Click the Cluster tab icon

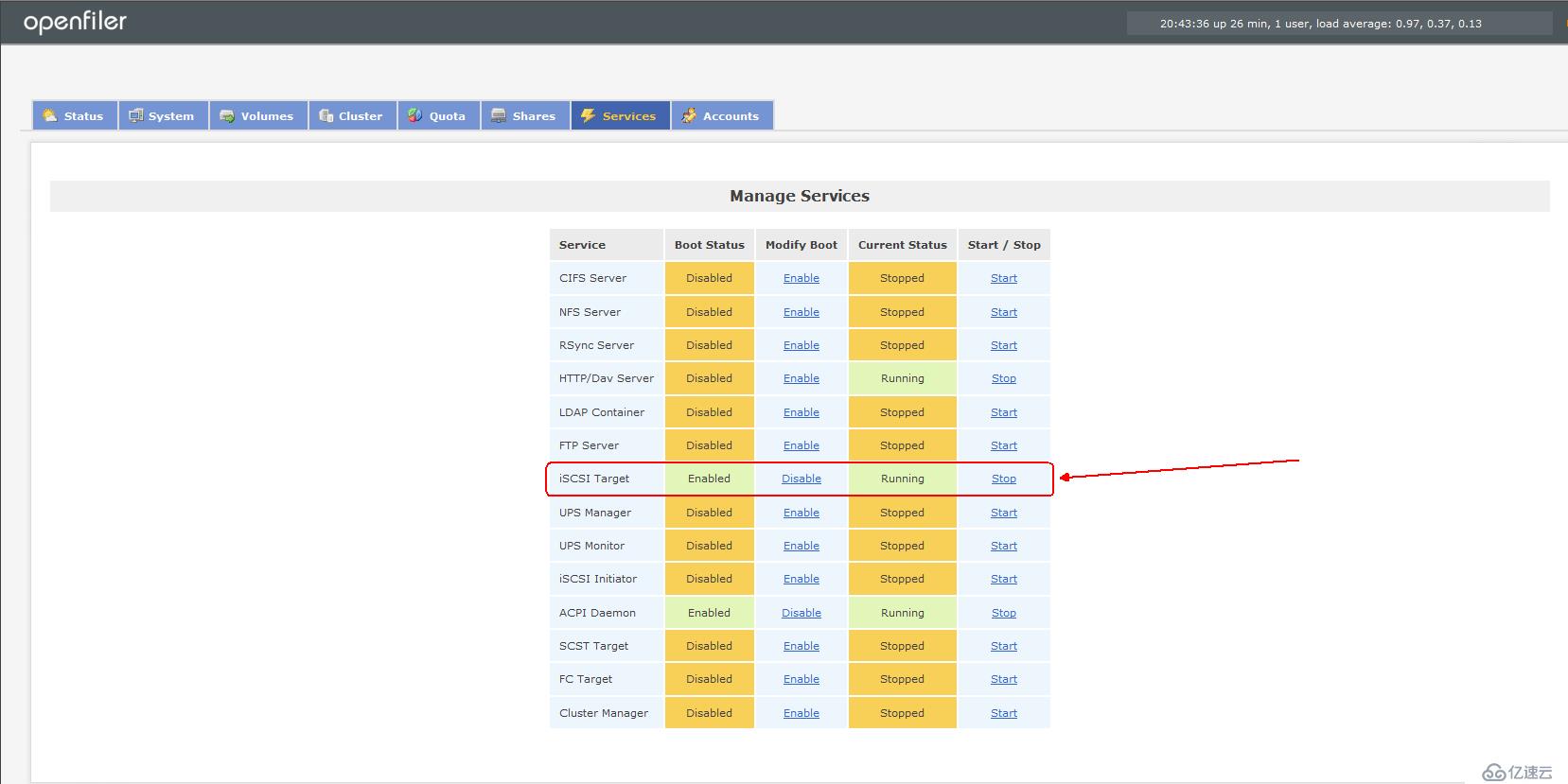pyautogui.click(x=326, y=115)
